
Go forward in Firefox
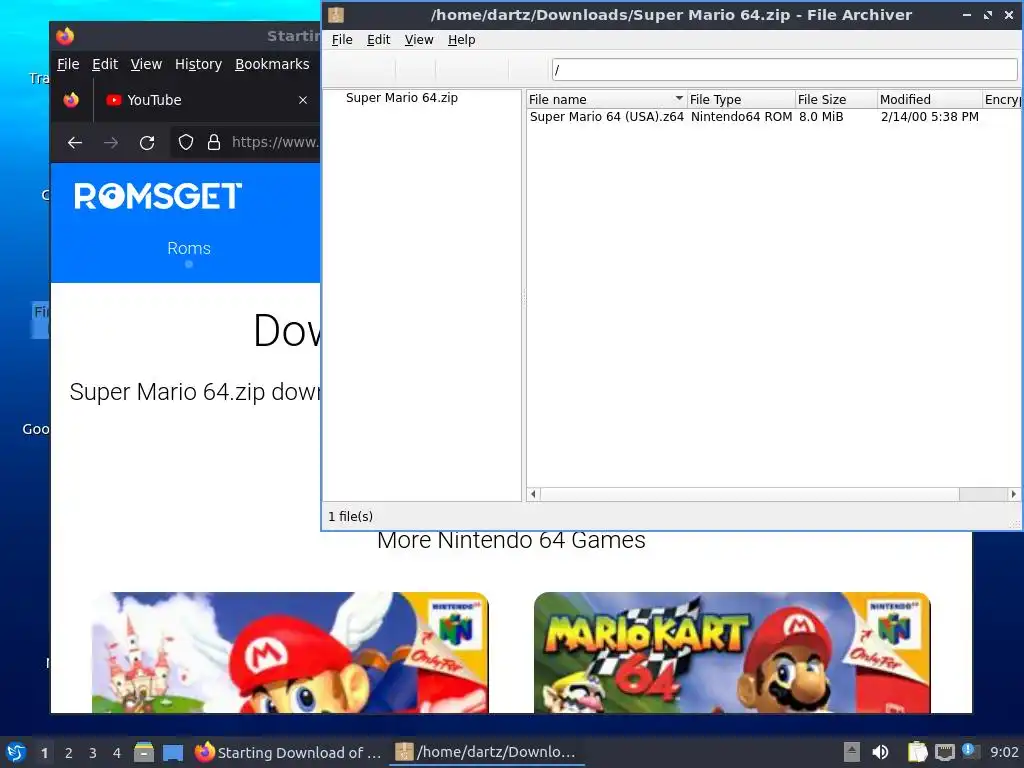(x=111, y=142)
